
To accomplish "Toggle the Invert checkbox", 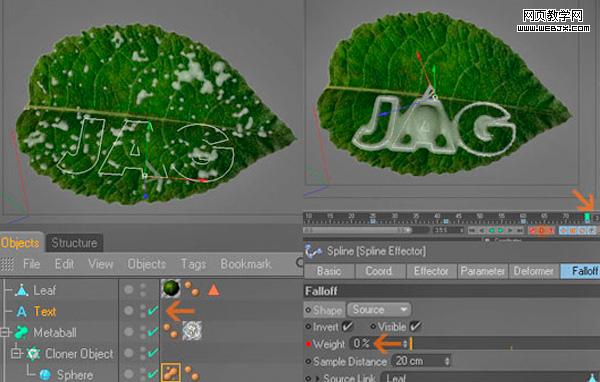I will pyautogui.click(x=347, y=326).
